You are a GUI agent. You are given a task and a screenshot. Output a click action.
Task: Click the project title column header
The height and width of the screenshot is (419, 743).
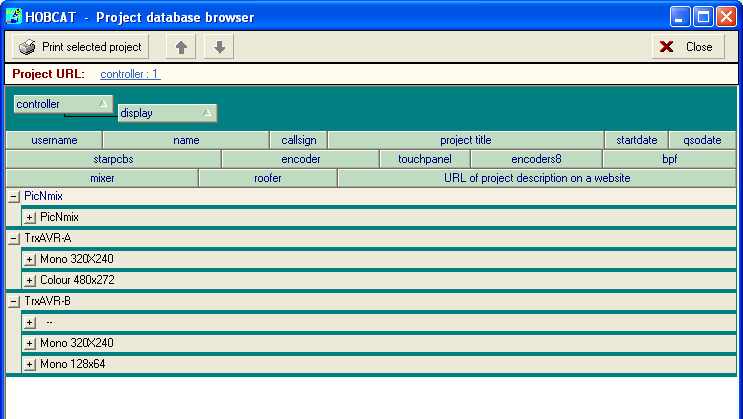tap(465, 140)
